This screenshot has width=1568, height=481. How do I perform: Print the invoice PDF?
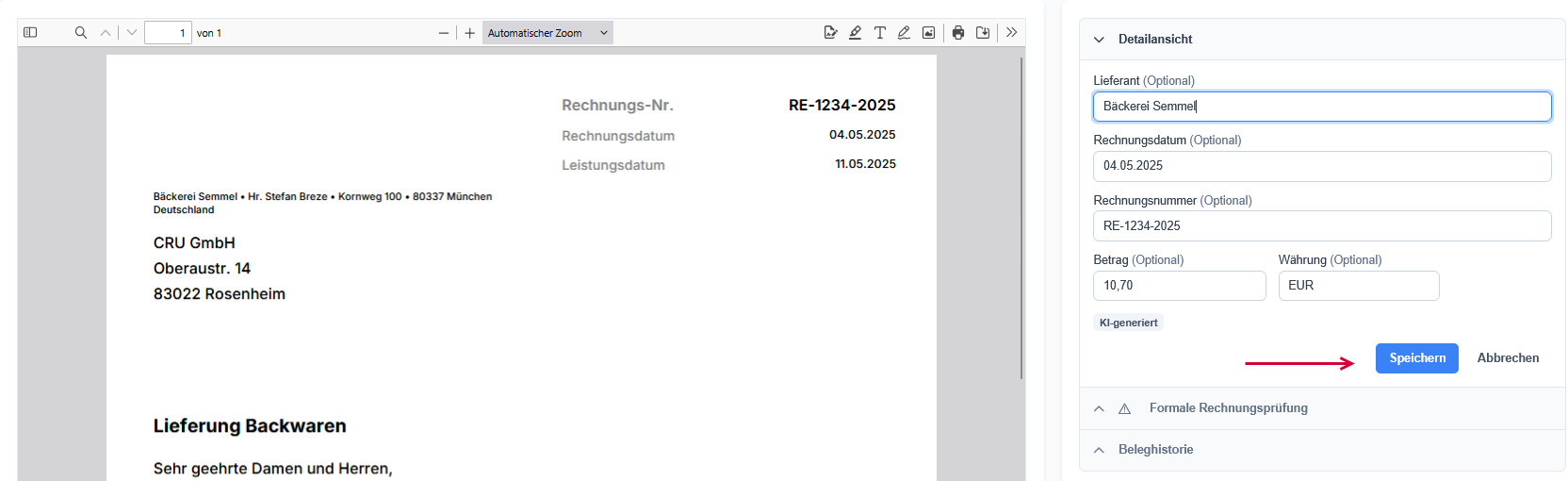(x=958, y=33)
